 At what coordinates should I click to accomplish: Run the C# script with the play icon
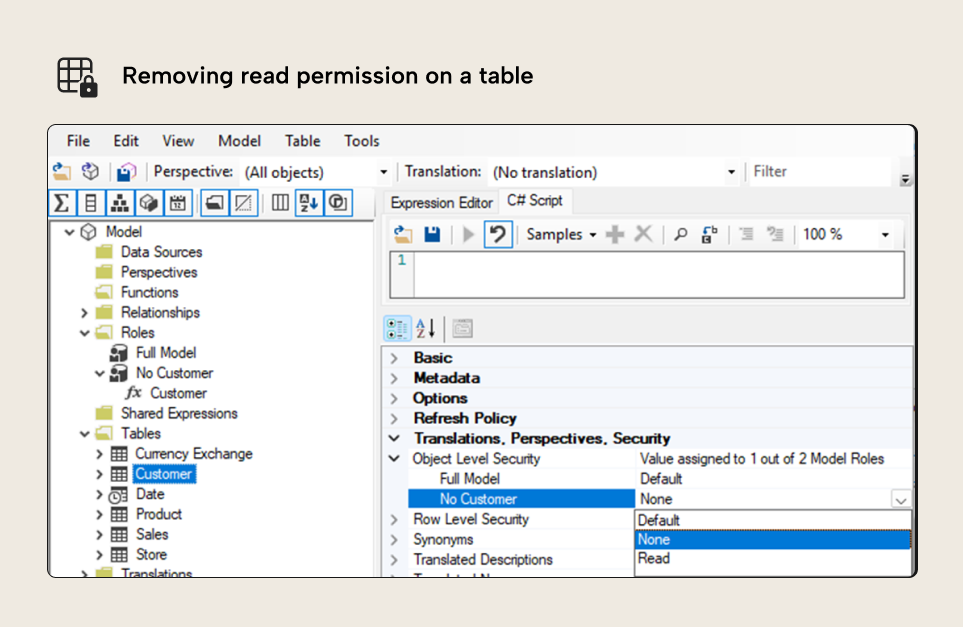(469, 233)
